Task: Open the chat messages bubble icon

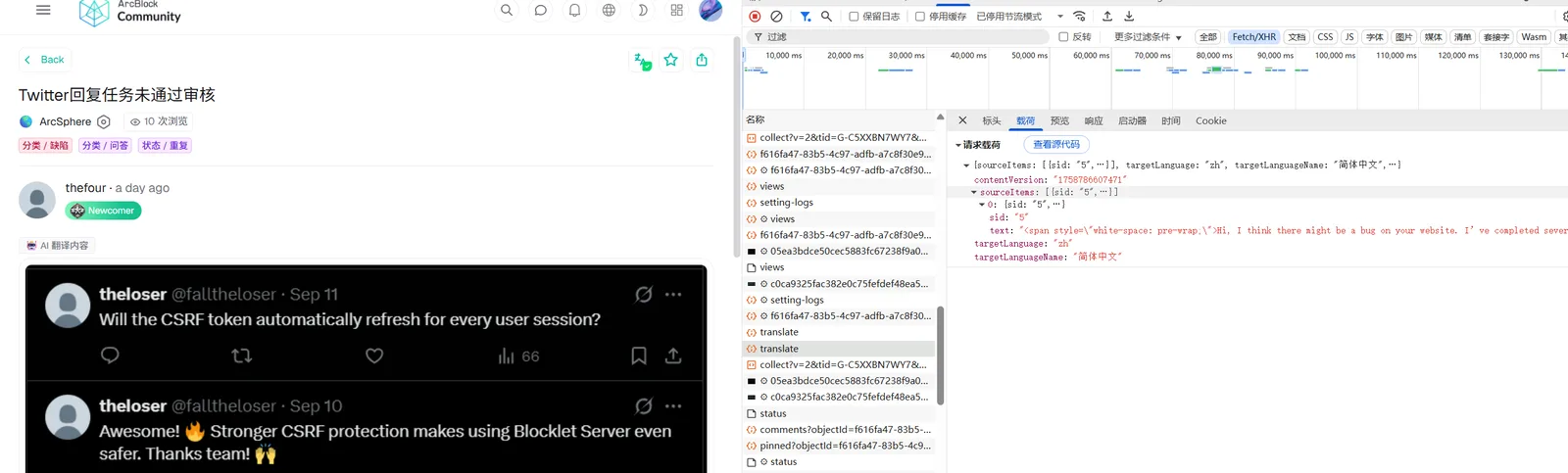Action: coord(541,10)
